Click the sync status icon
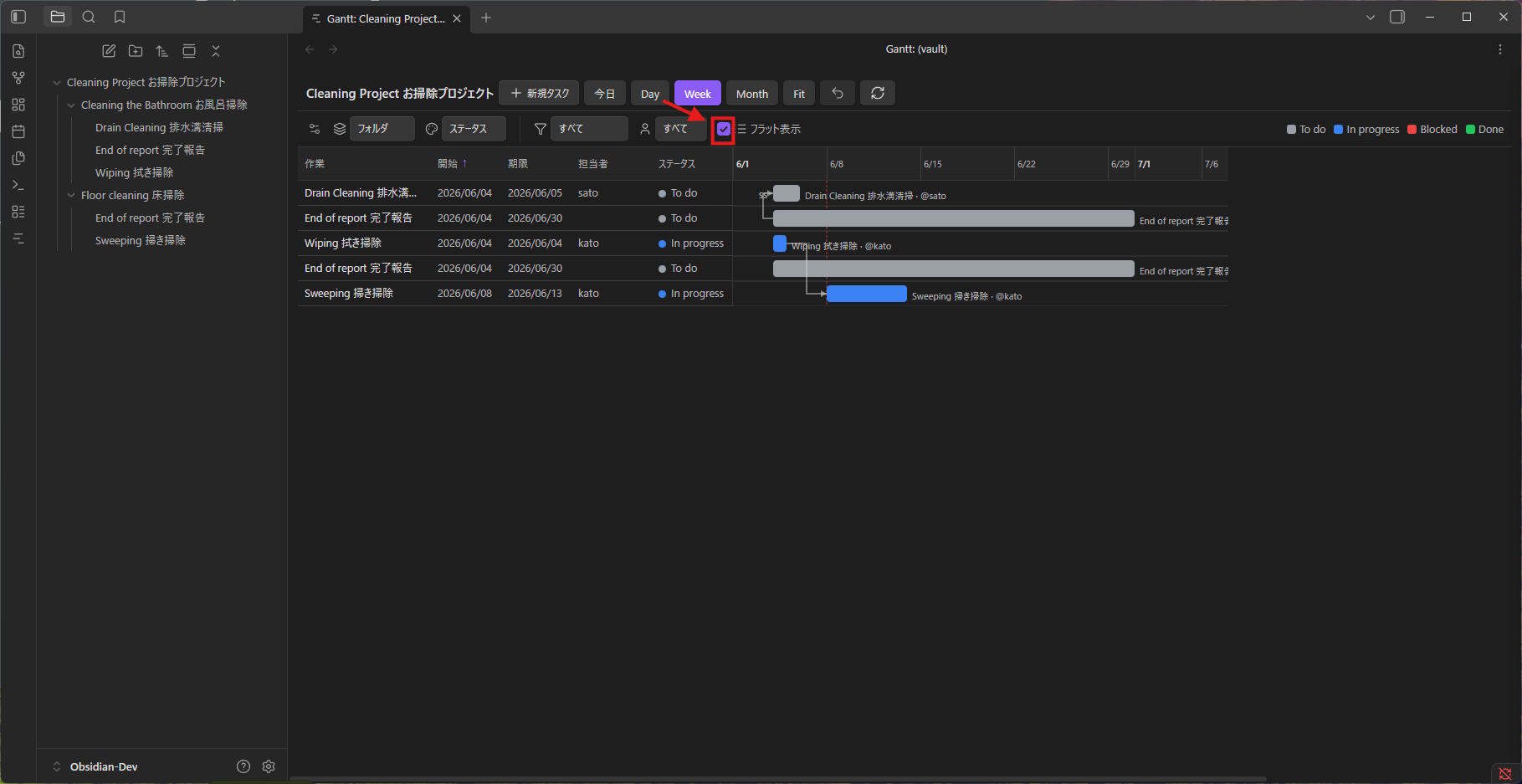Screen dimensions: 1522x784 point(1505,774)
